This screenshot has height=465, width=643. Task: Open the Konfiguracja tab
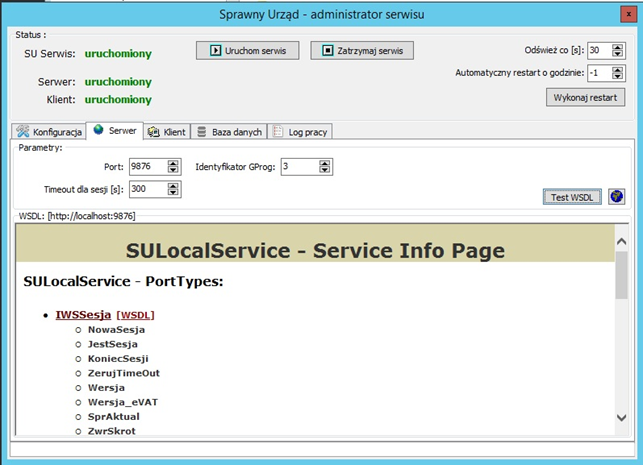tap(49, 132)
